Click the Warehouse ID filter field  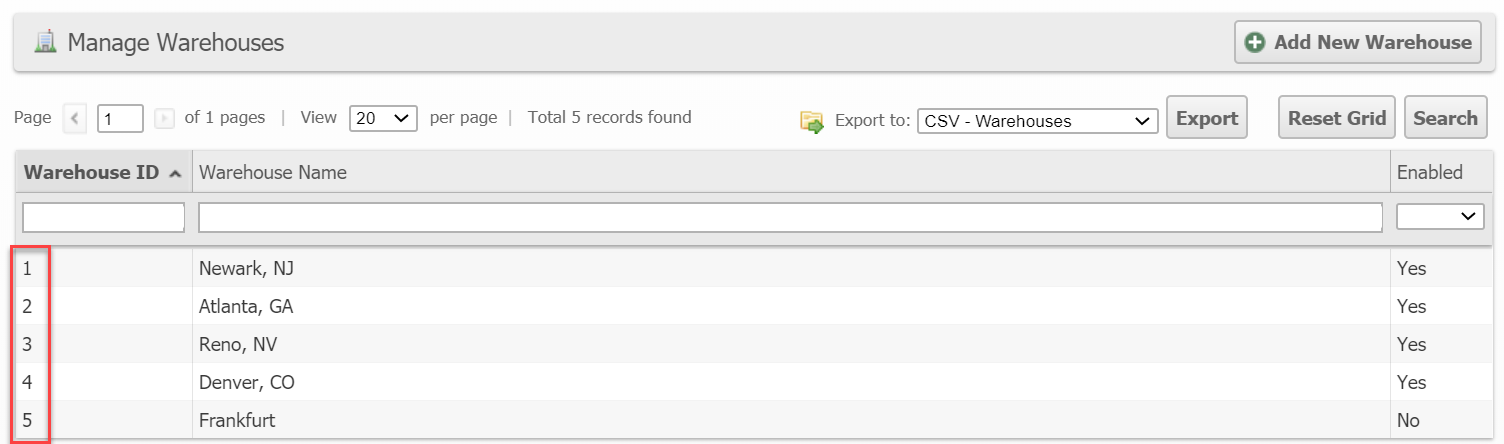pyautogui.click(x=103, y=217)
